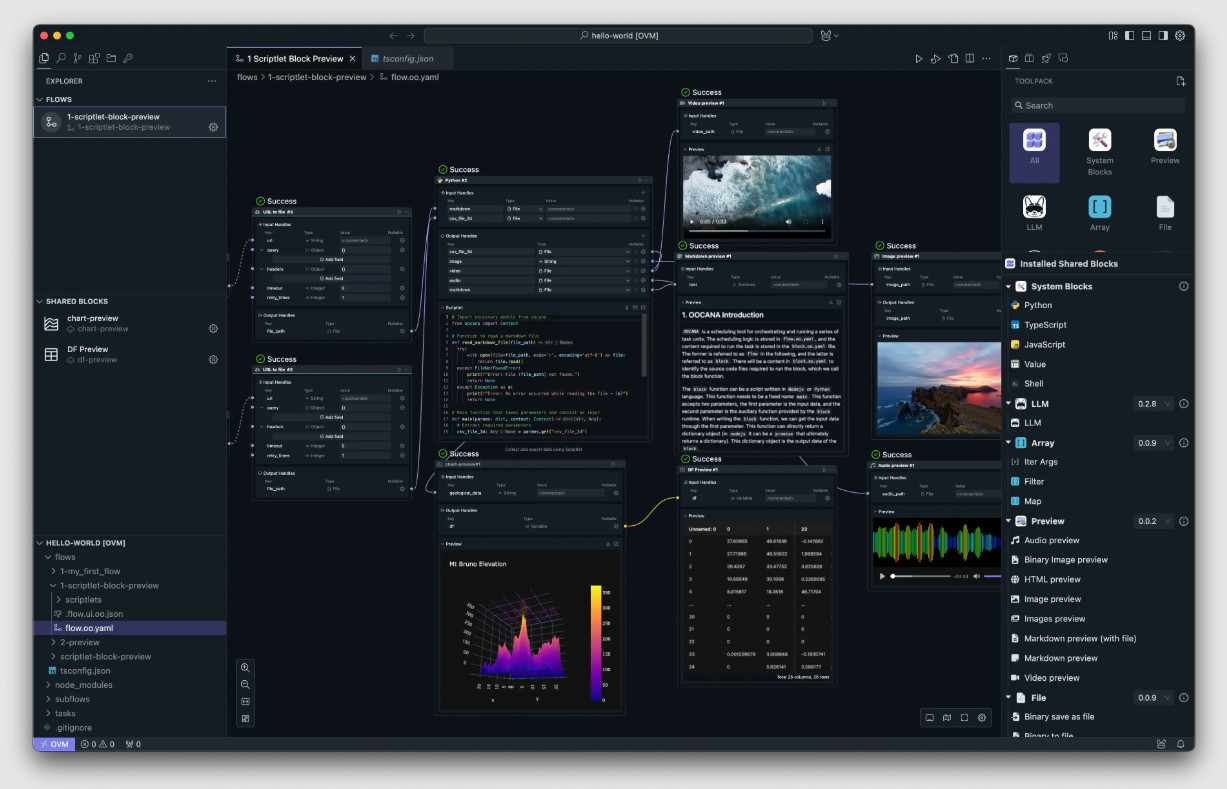The width and height of the screenshot is (1227, 789).
Task: Toggle the primary sidebar layout button
Action: (x=1129, y=35)
